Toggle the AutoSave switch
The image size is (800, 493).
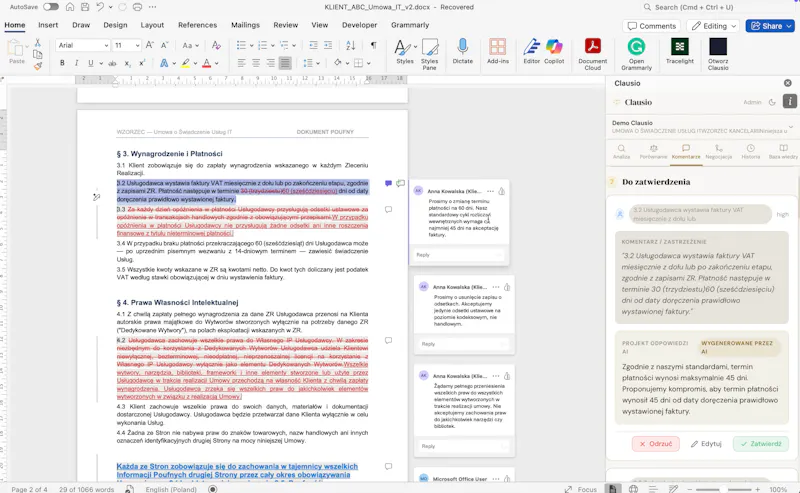[x=51, y=7]
